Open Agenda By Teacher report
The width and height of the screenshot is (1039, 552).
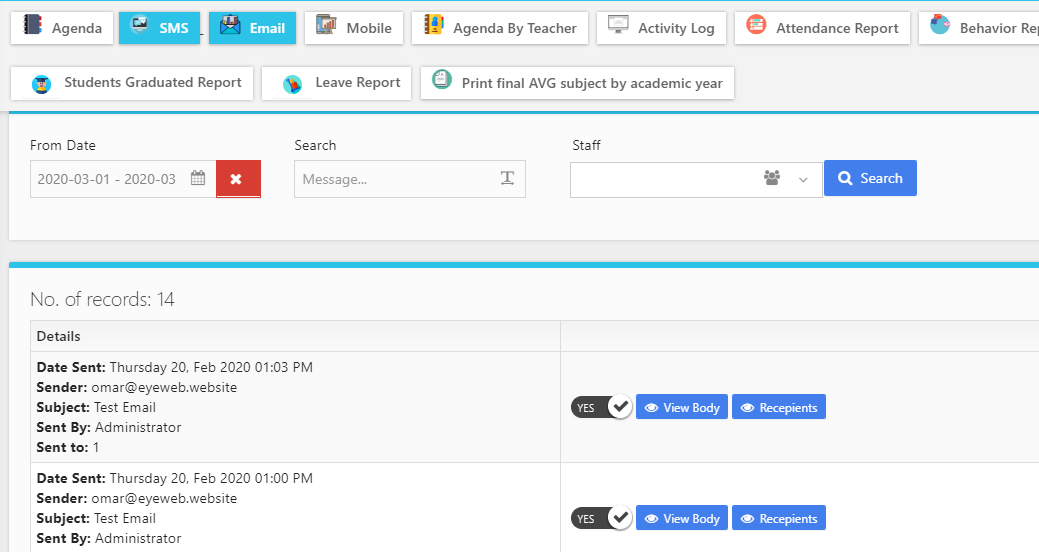pyautogui.click(x=500, y=28)
